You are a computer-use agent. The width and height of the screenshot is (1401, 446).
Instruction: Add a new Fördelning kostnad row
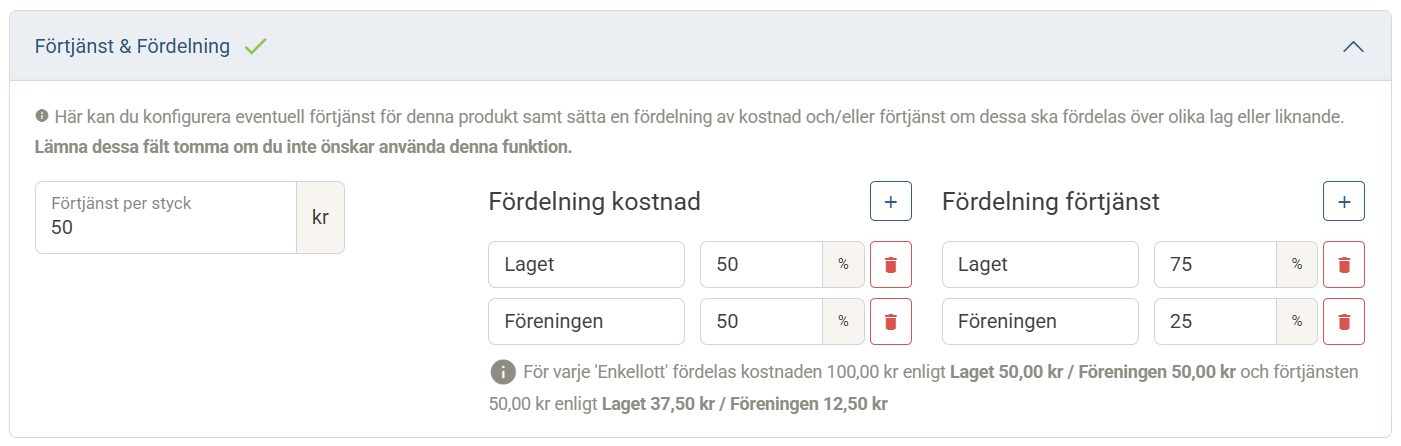(x=890, y=201)
